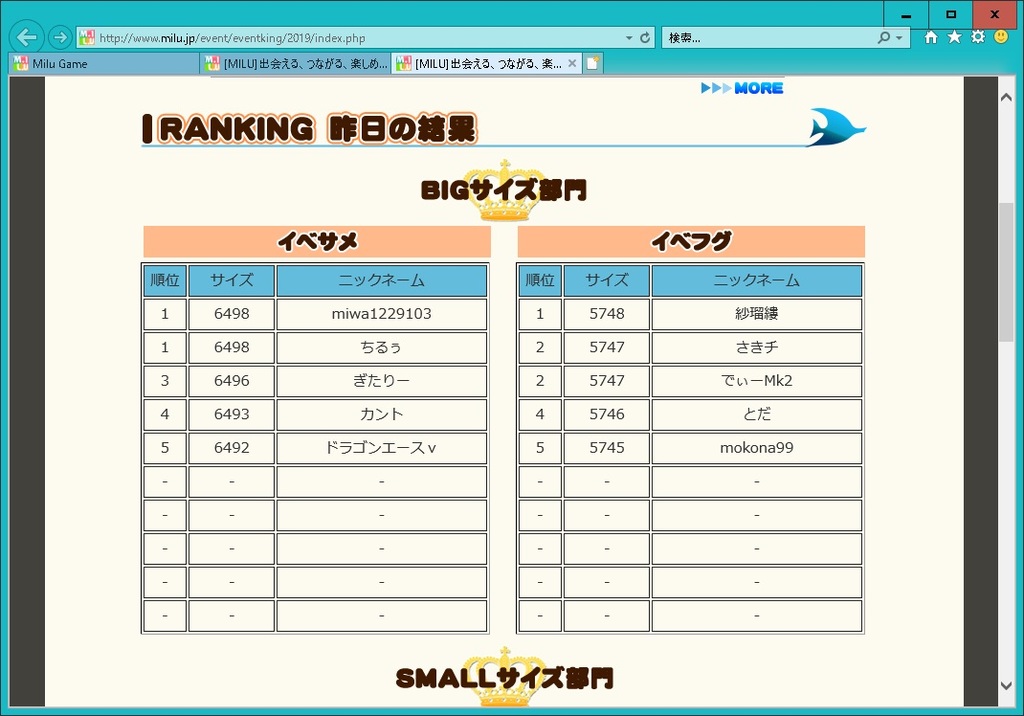Click the search magnifier icon
The width and height of the screenshot is (1024, 716).
[883, 38]
